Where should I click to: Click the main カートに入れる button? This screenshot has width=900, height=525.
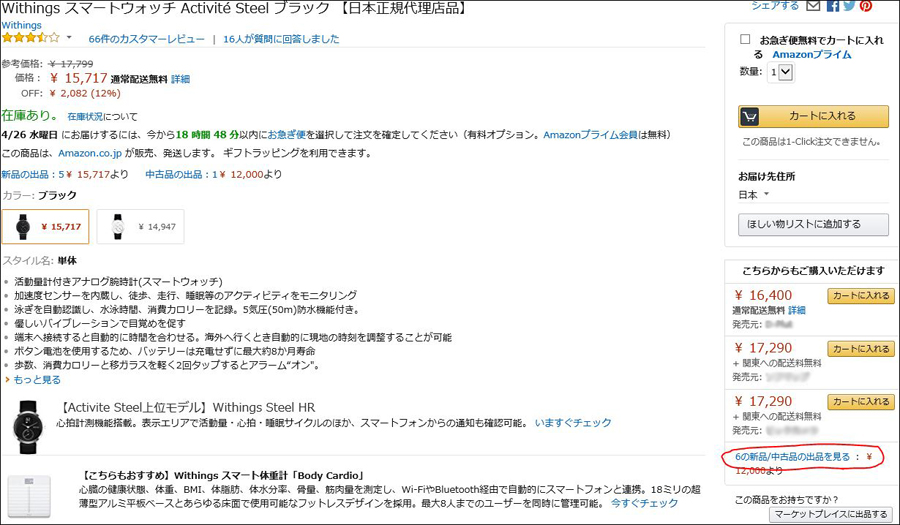tap(813, 116)
